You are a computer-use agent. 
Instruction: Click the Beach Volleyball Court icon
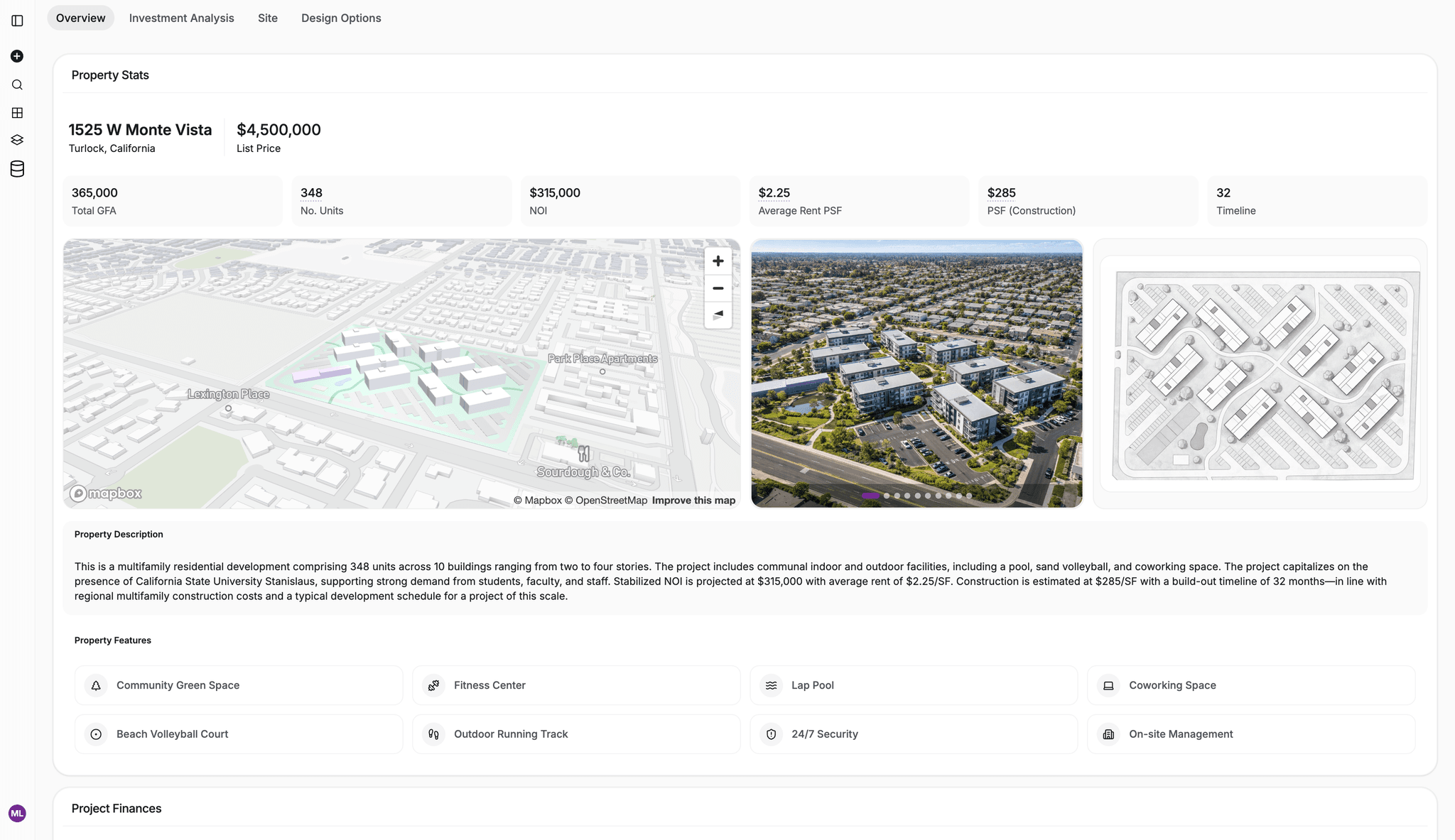click(x=96, y=734)
